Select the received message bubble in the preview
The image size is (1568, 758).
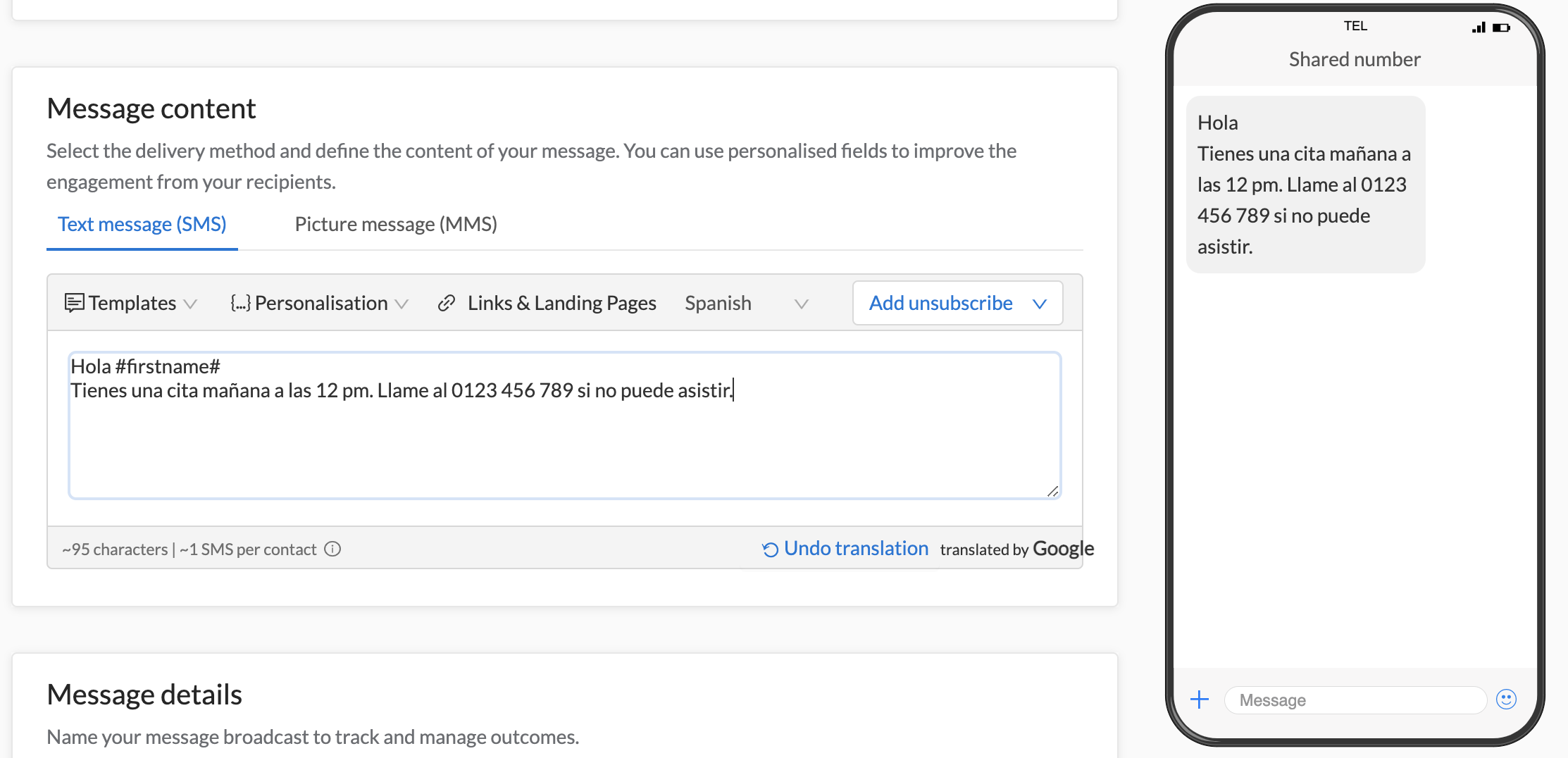click(x=1305, y=183)
